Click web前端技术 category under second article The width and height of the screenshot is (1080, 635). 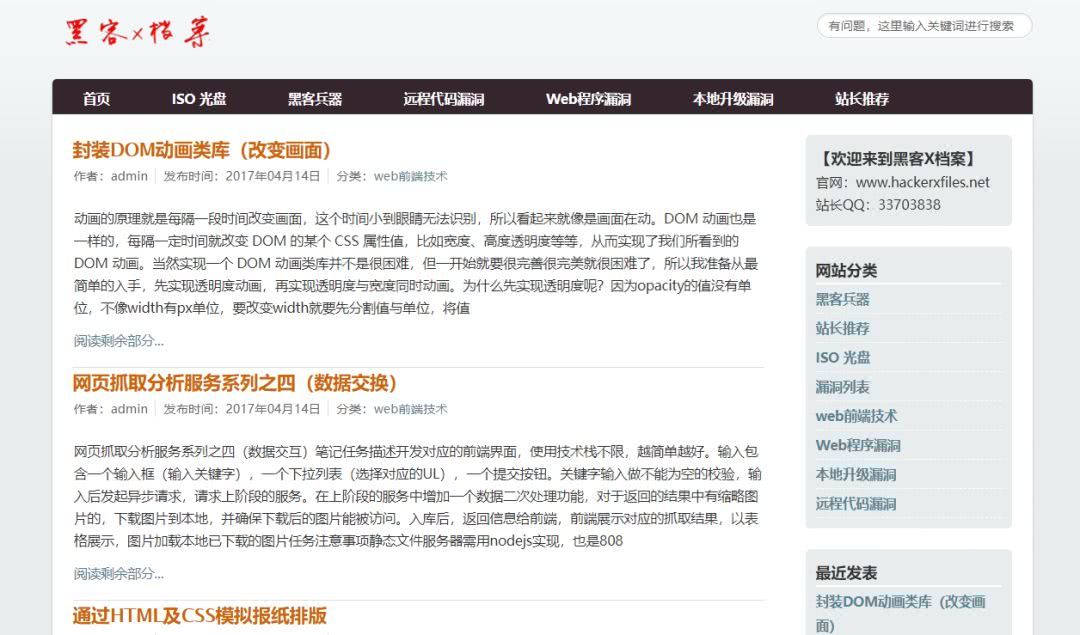point(411,409)
